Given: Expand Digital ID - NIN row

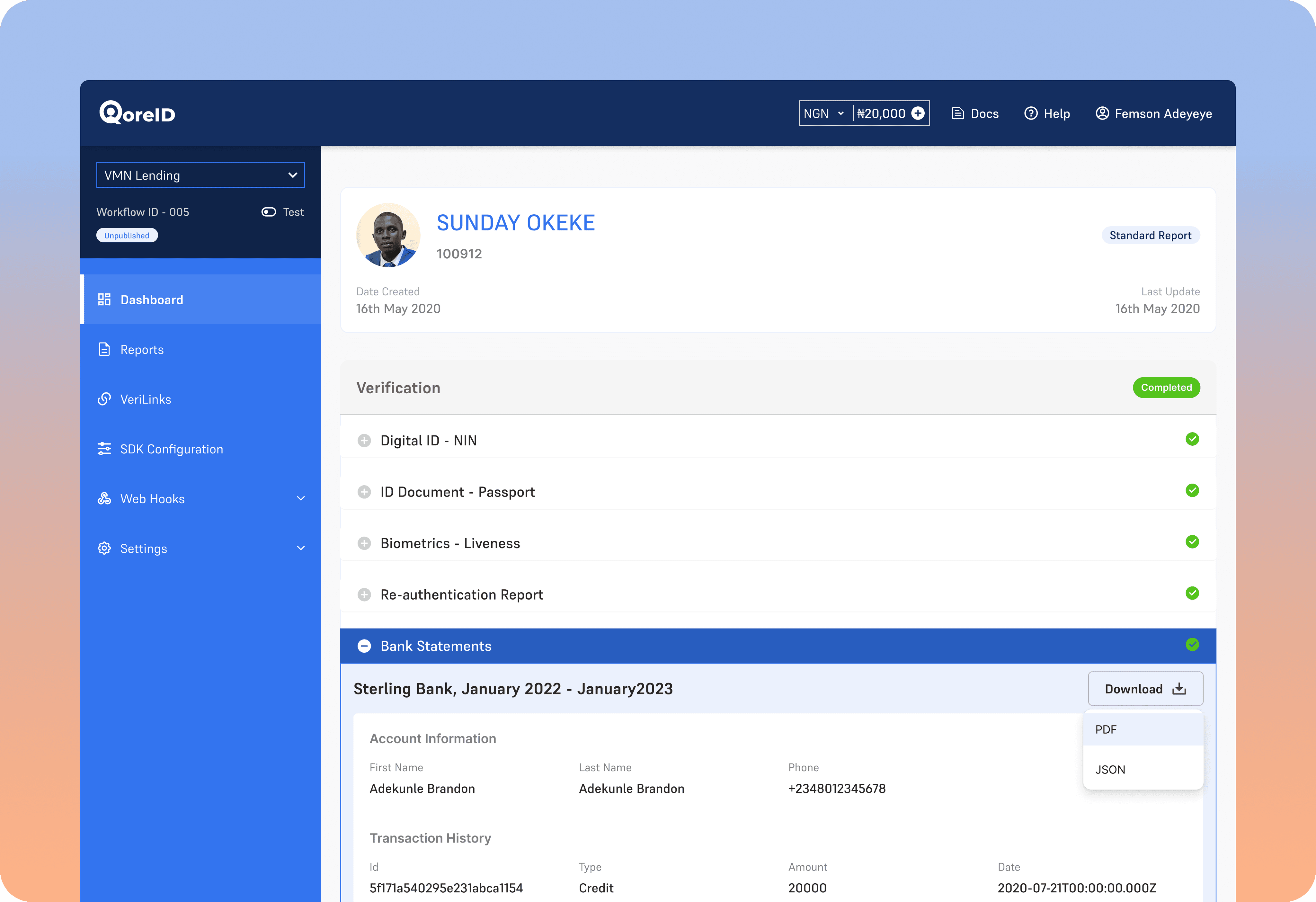Looking at the screenshot, I should [x=364, y=441].
